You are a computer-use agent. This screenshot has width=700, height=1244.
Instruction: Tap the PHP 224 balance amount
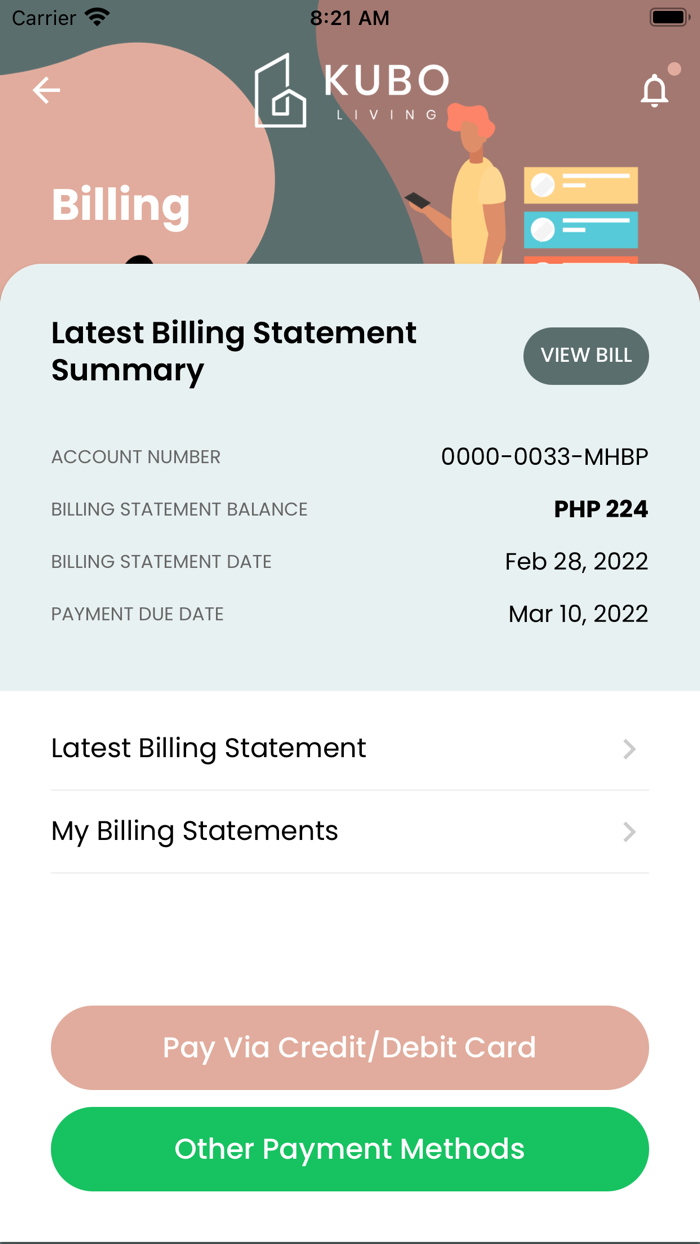[600, 509]
